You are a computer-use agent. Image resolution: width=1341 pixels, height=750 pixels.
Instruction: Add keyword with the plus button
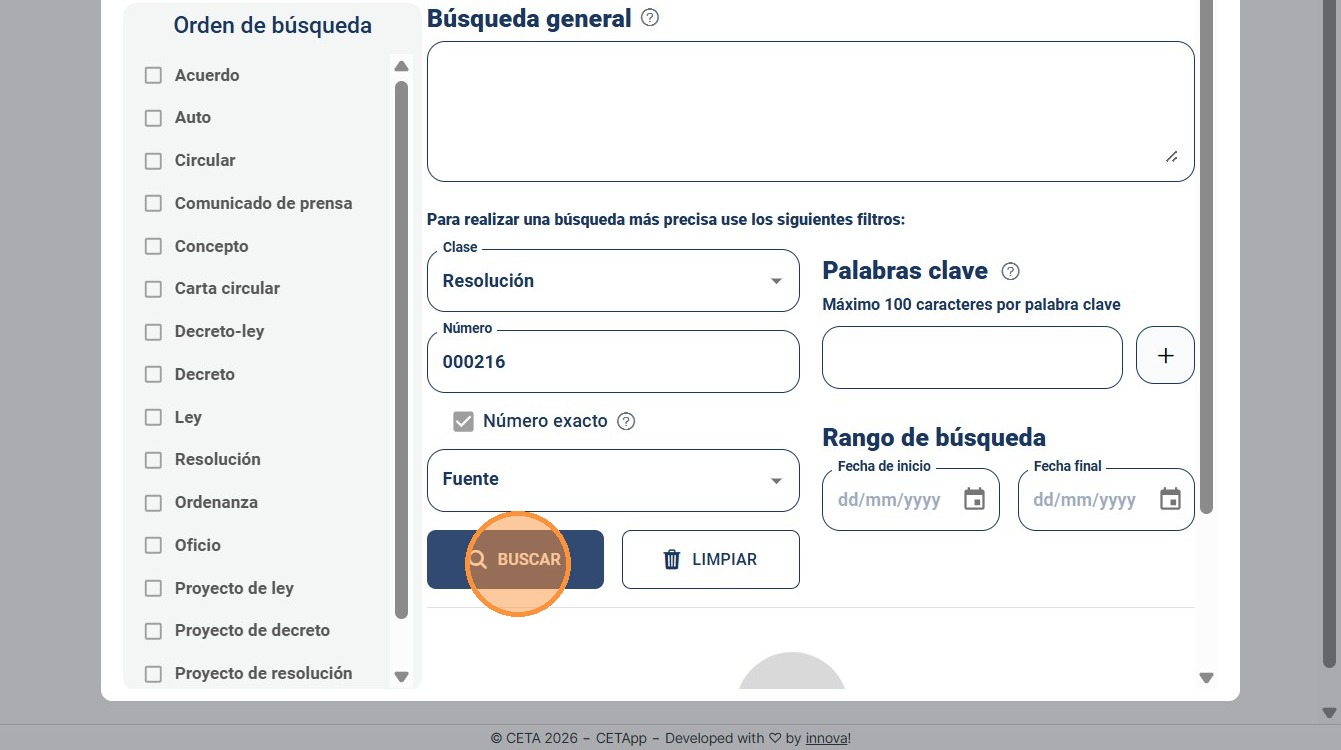coord(1165,355)
